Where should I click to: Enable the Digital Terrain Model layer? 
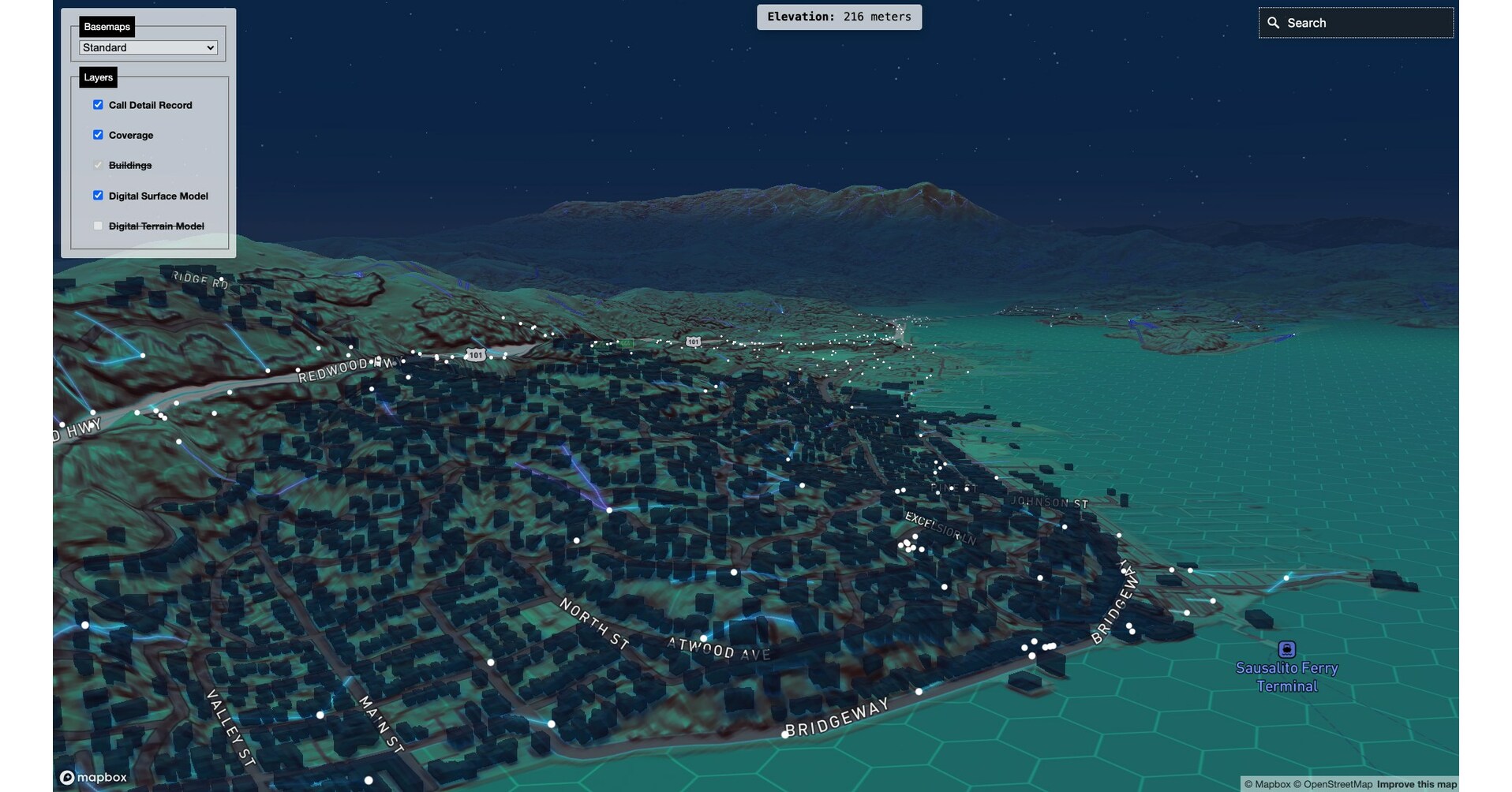click(98, 226)
